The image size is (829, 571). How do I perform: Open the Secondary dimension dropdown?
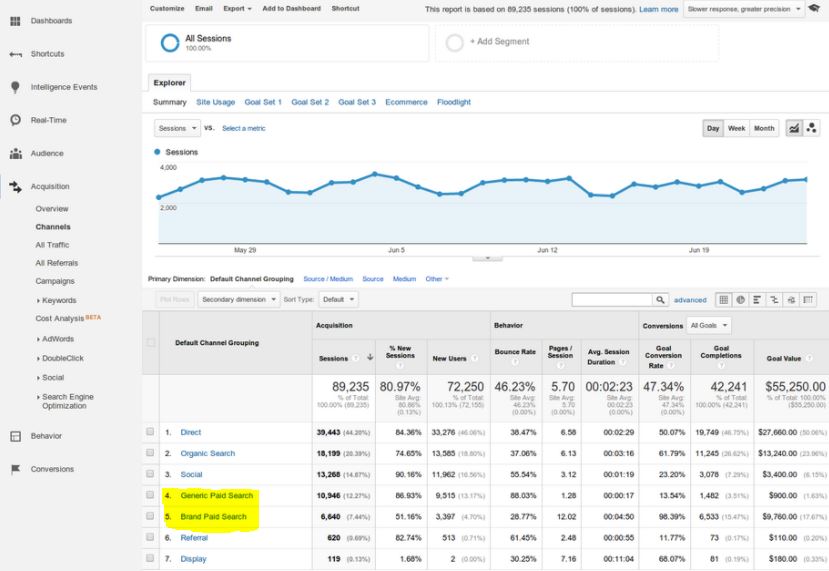(239, 300)
